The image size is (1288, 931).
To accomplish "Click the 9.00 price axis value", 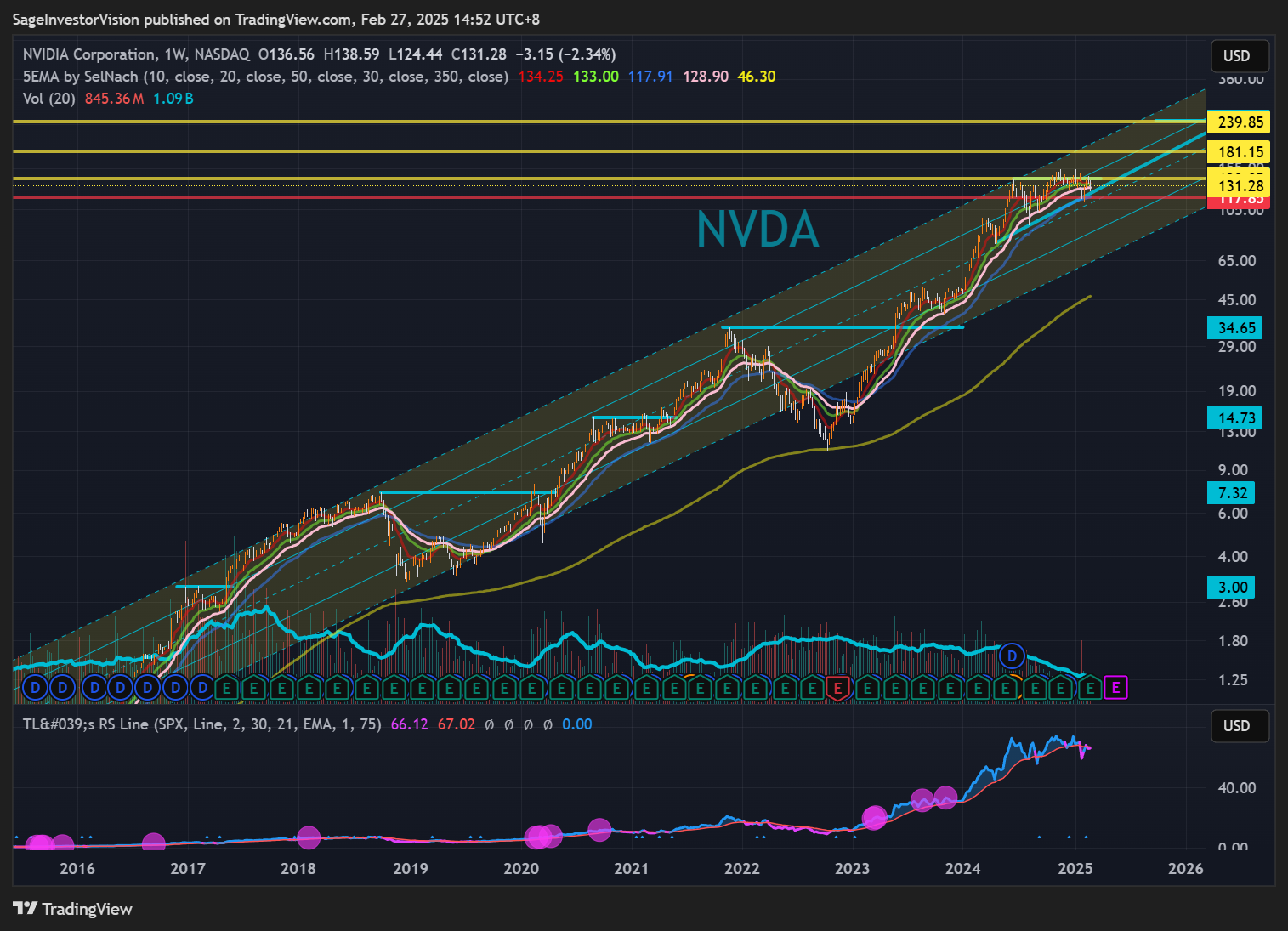I will (x=1234, y=470).
